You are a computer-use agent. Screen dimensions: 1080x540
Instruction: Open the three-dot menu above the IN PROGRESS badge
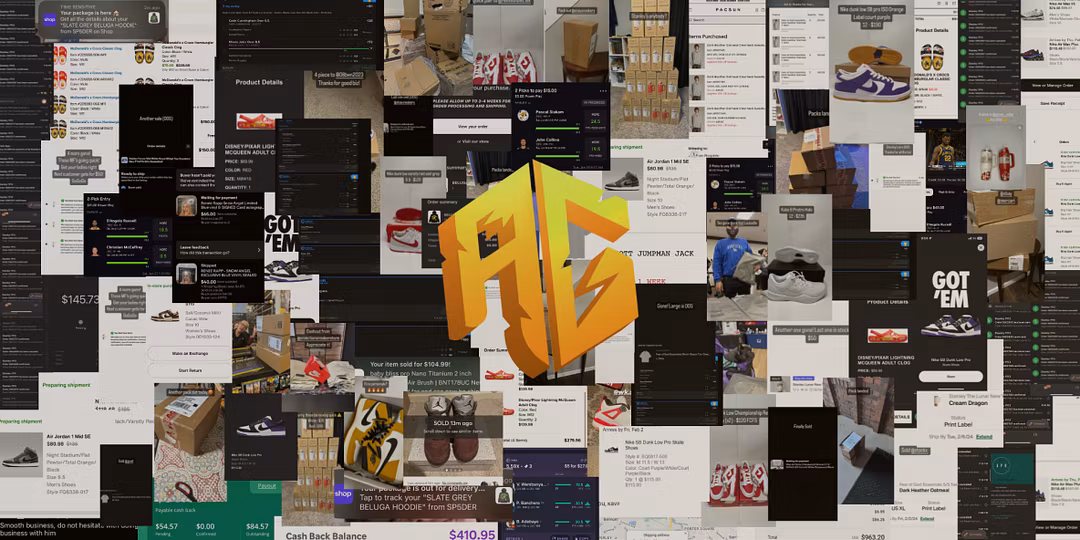[x=601, y=90]
